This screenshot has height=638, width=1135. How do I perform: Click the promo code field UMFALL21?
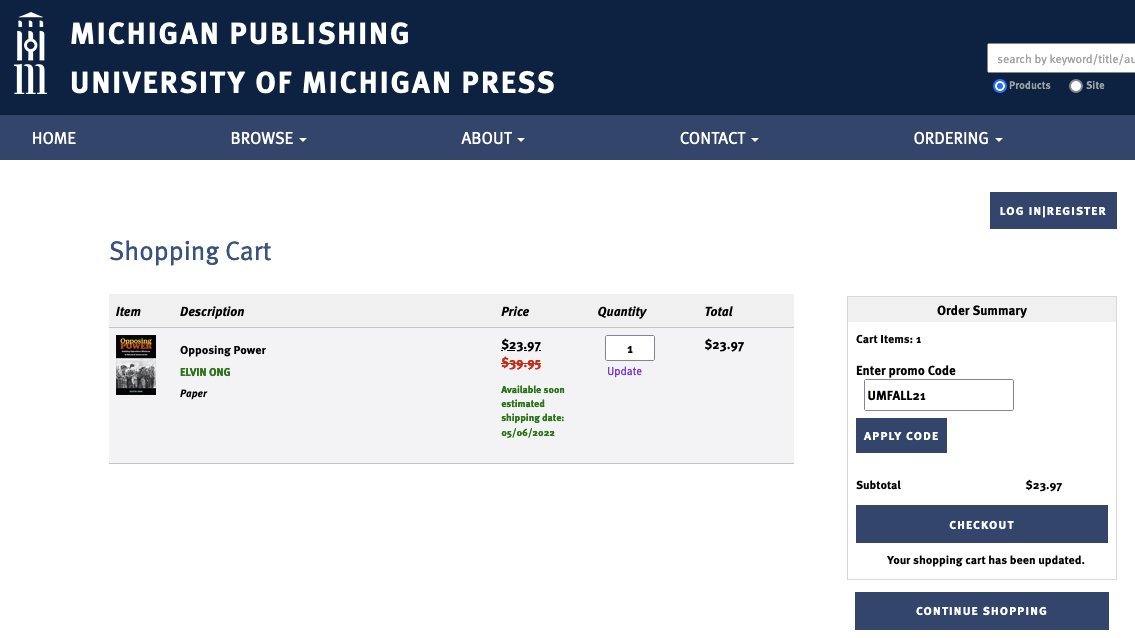pos(938,395)
